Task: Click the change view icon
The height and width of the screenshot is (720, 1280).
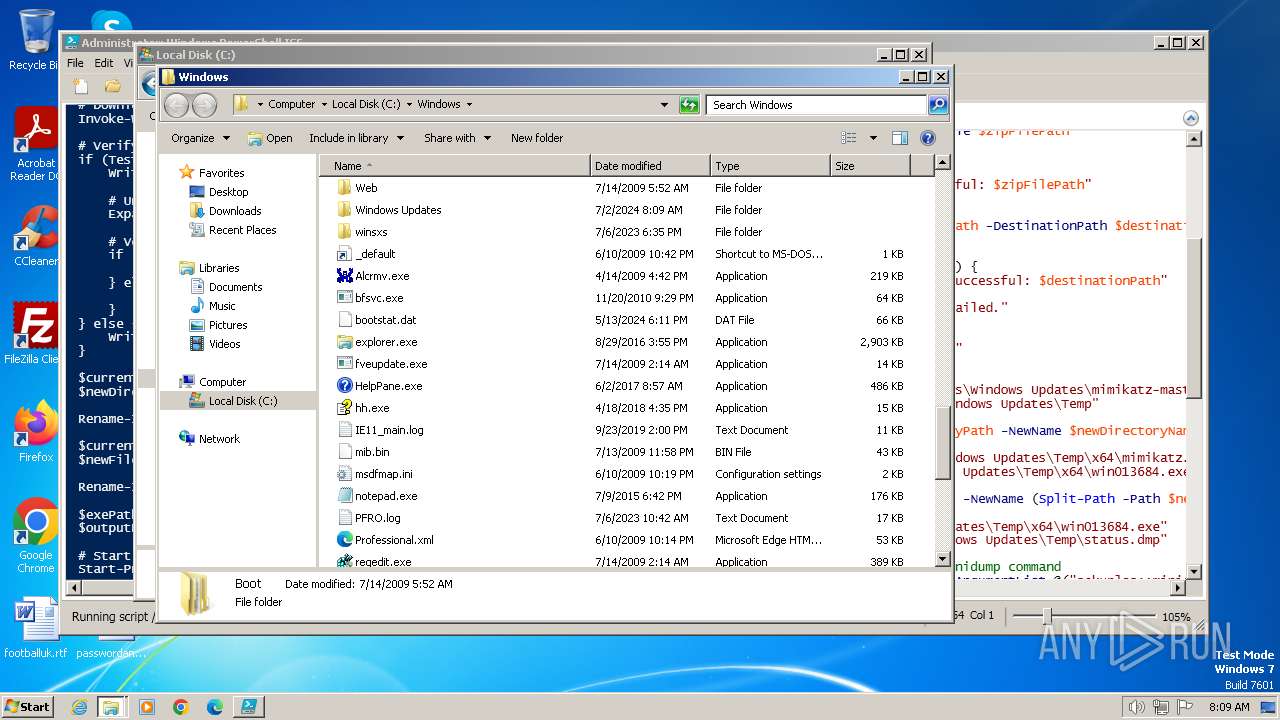Action: (849, 138)
